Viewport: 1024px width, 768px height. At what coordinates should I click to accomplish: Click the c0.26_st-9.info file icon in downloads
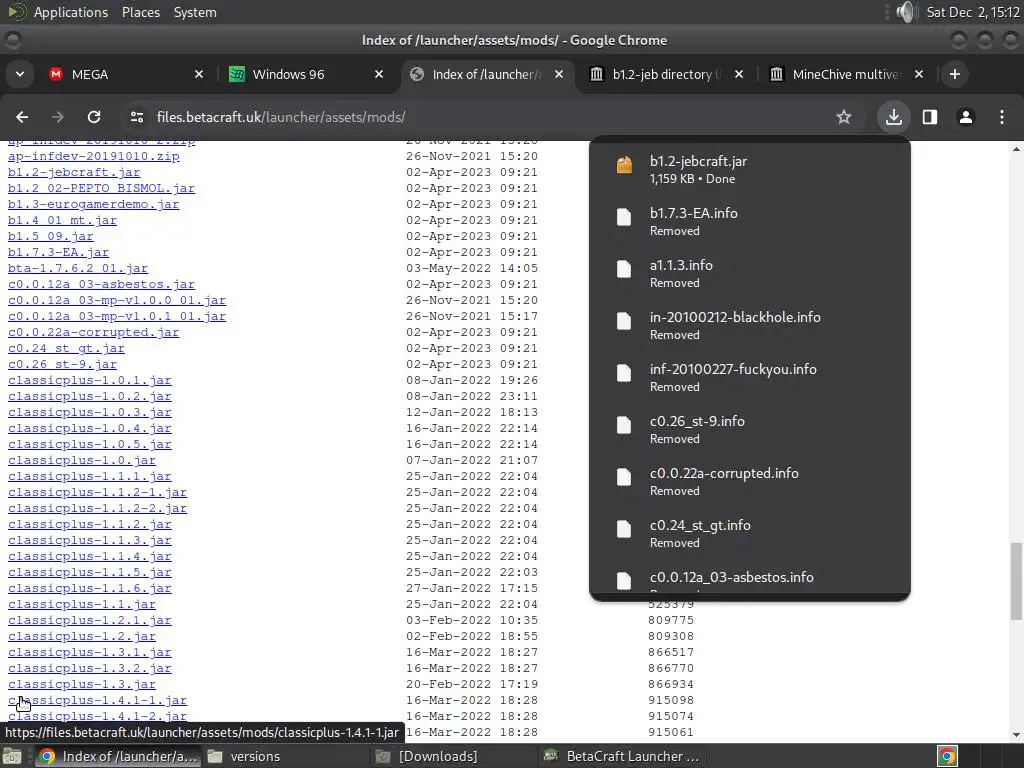tap(624, 425)
